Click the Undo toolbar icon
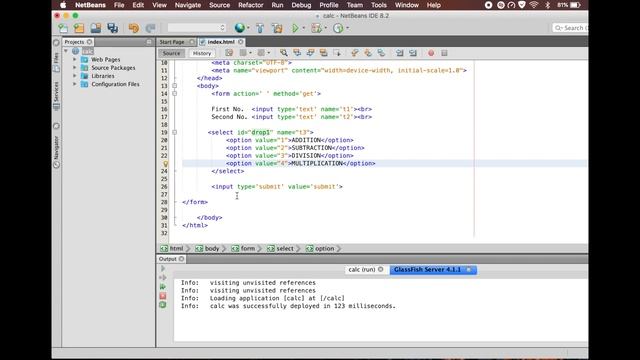The height and width of the screenshot is (360, 640). (133, 28)
